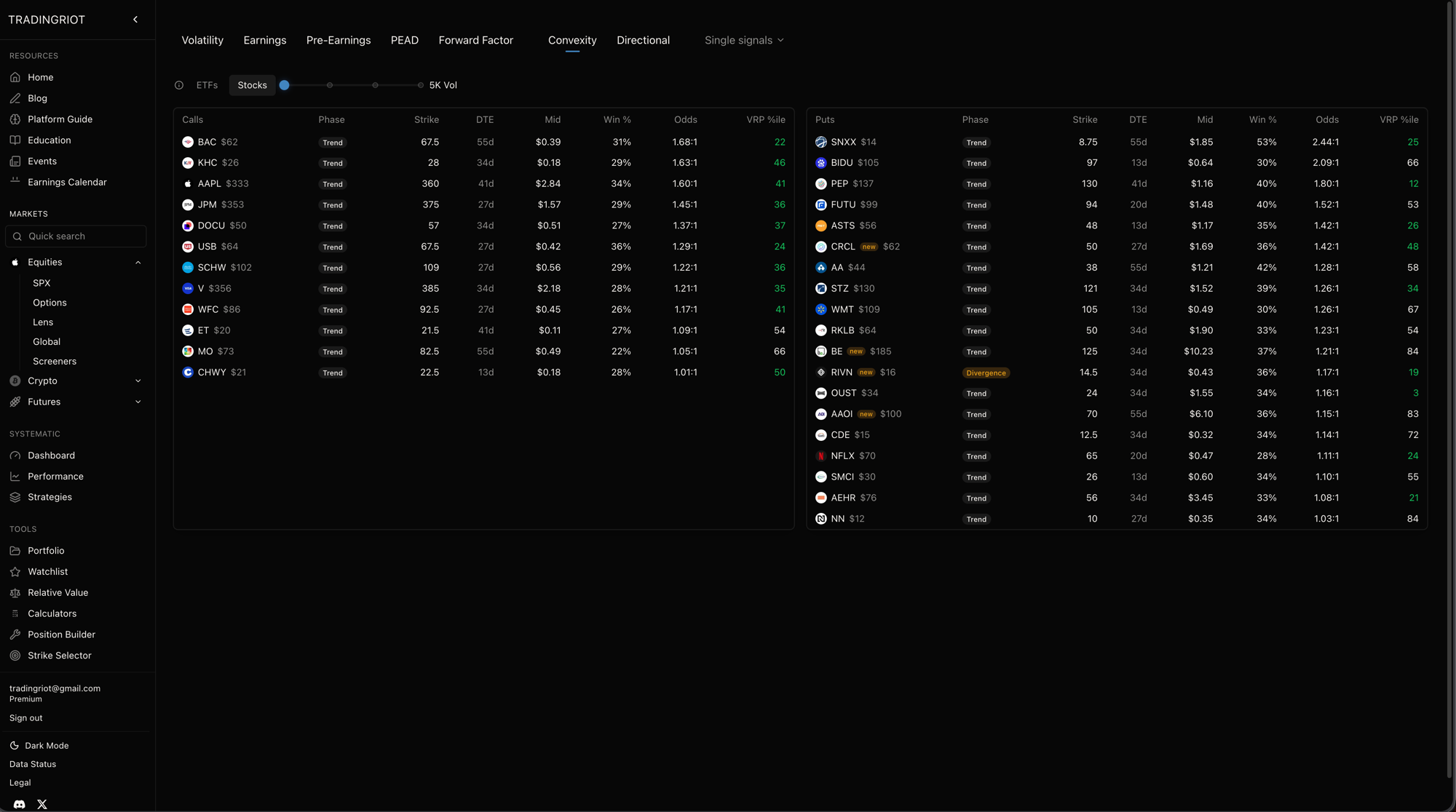Click Sign out

(26, 718)
